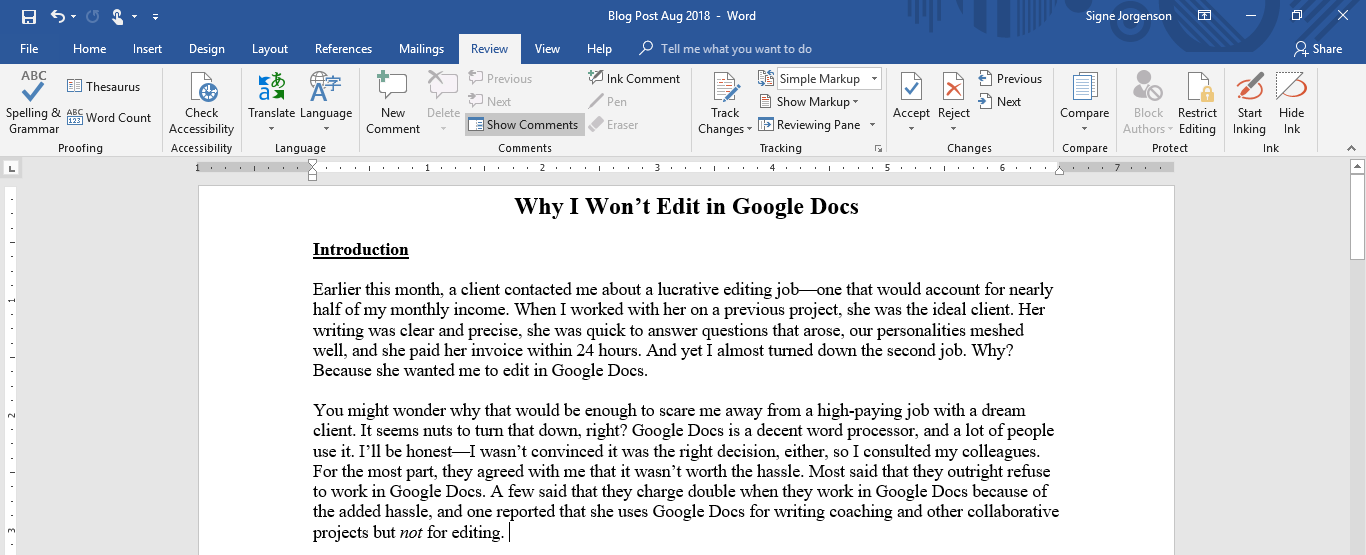
Task: Switch to the References tab
Action: 343,49
